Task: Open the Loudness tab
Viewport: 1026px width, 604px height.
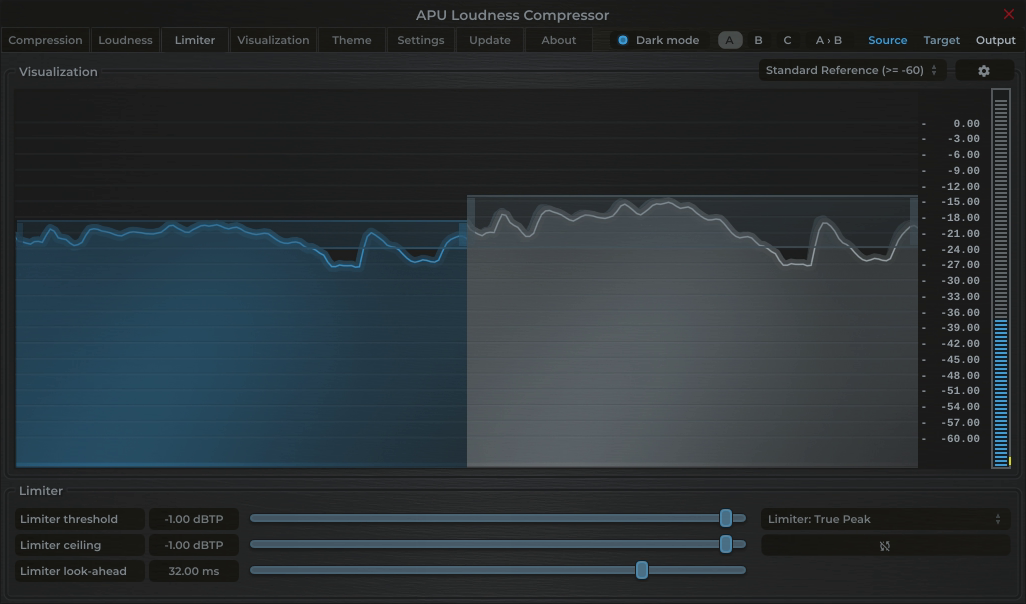Action: point(125,40)
